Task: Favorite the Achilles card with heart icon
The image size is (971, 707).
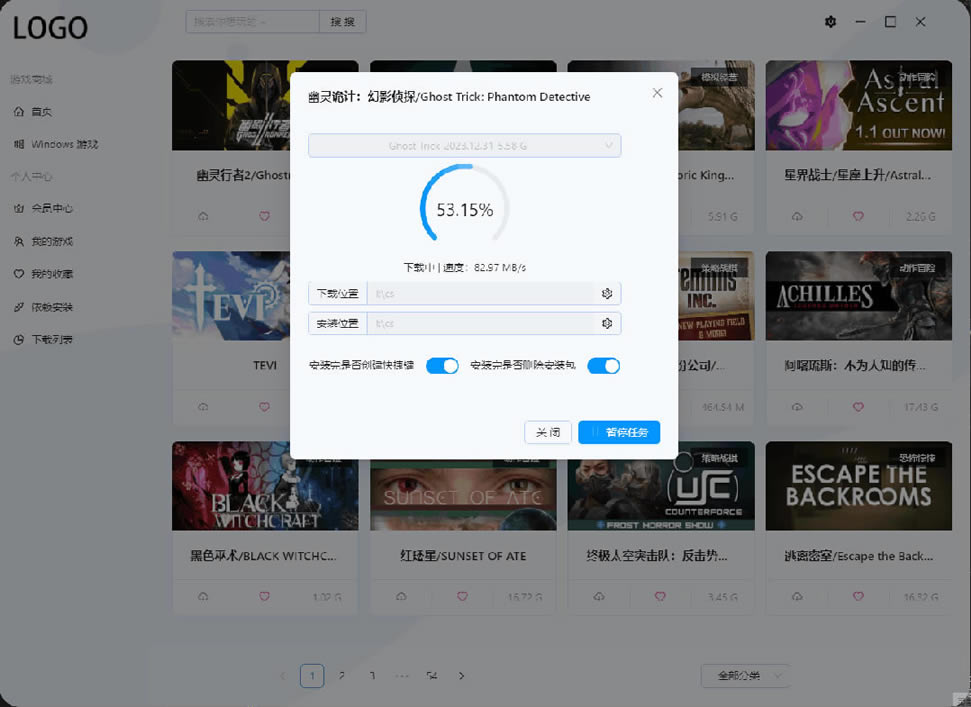Action: coord(858,407)
